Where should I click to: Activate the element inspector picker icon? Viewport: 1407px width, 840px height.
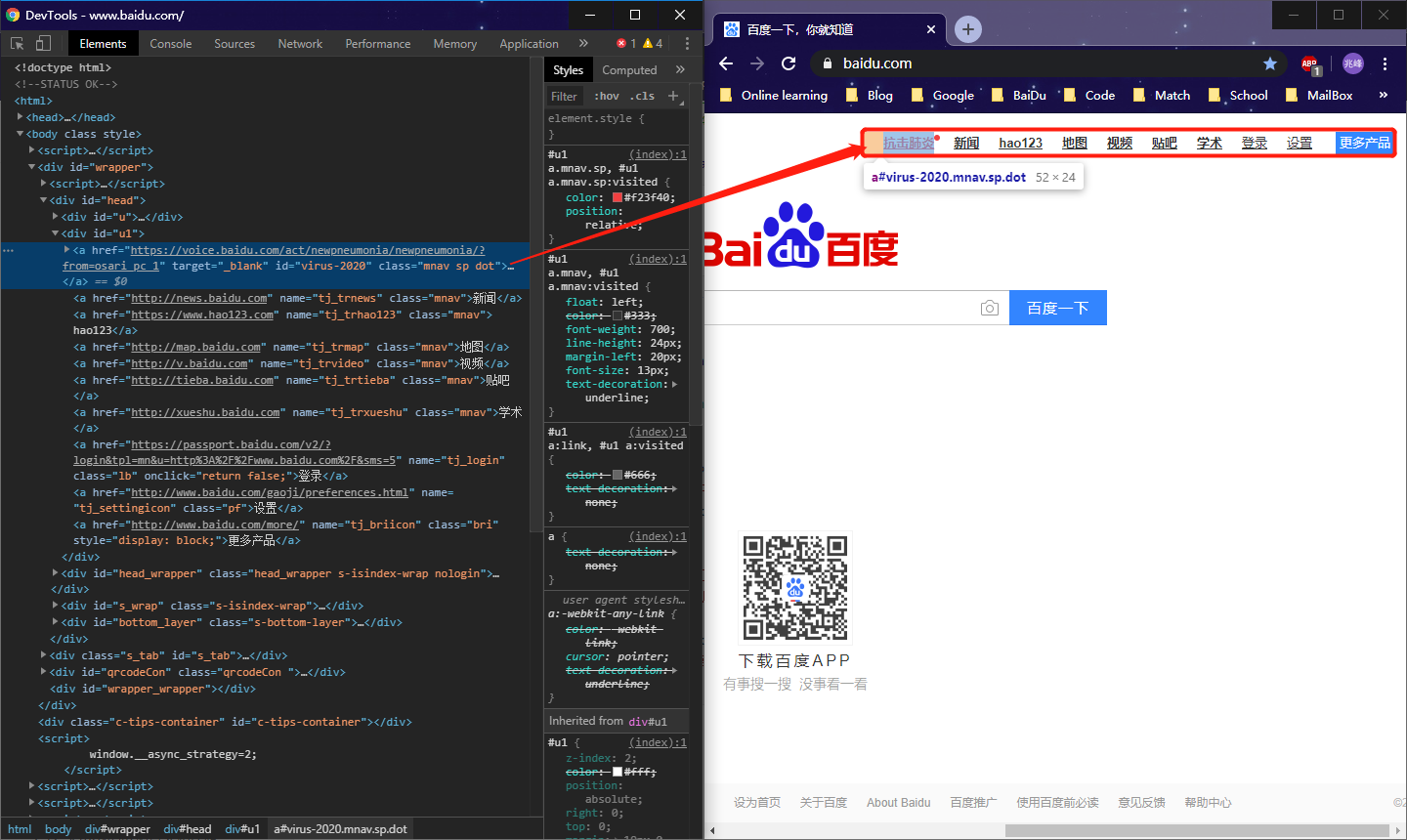coord(17,43)
